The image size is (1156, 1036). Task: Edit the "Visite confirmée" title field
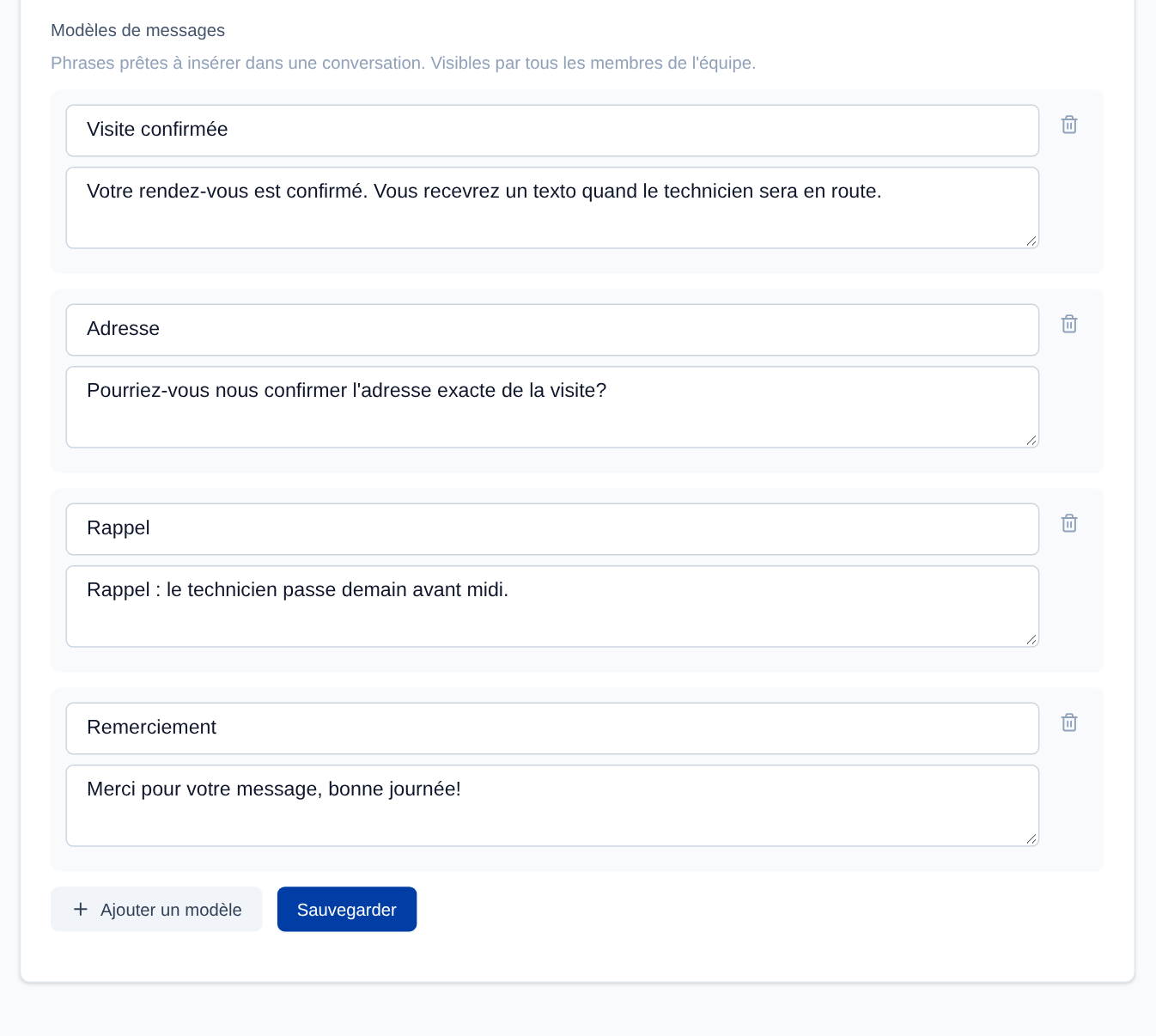pyautogui.click(x=552, y=131)
